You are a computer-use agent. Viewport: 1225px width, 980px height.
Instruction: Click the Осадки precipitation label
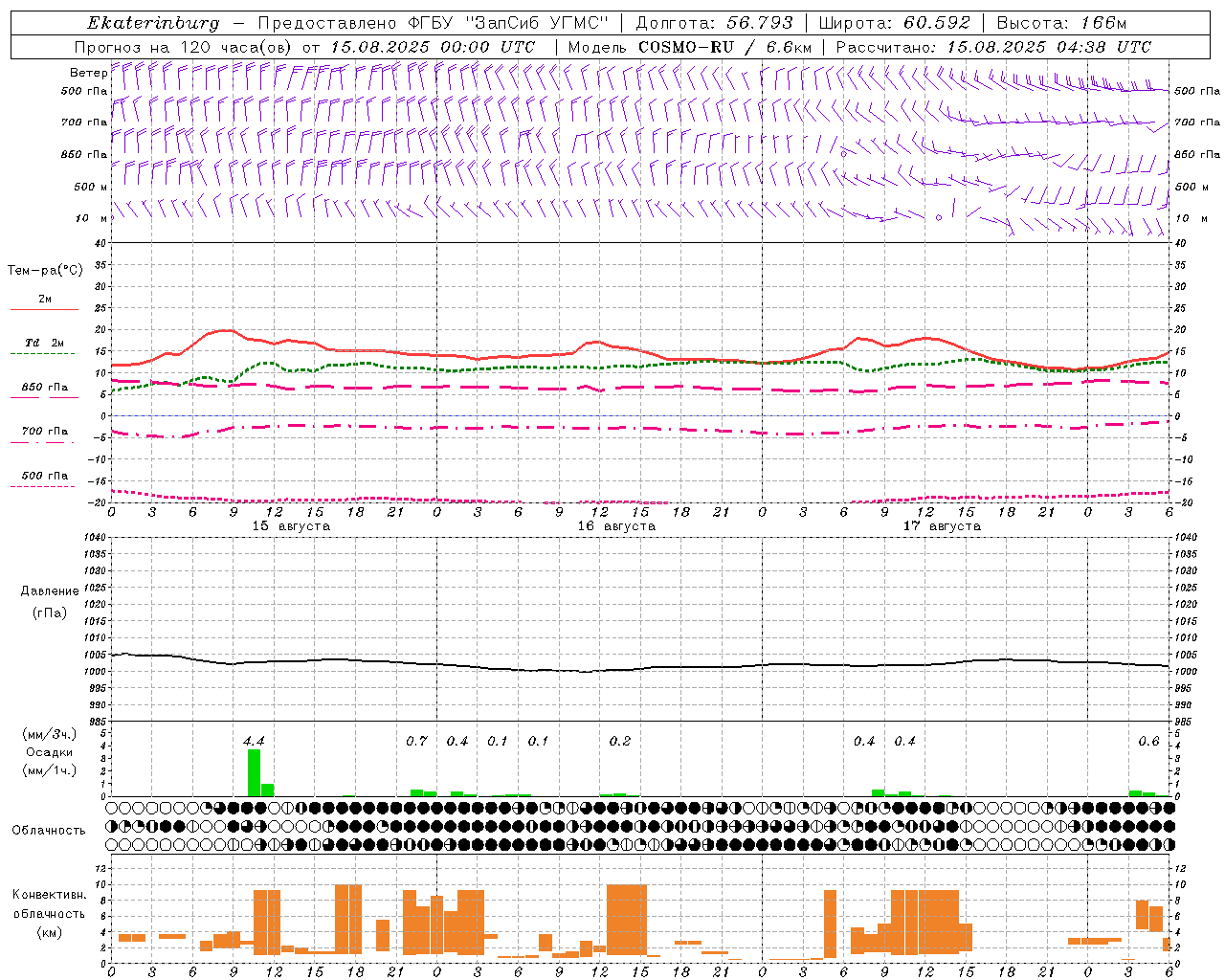[x=49, y=752]
